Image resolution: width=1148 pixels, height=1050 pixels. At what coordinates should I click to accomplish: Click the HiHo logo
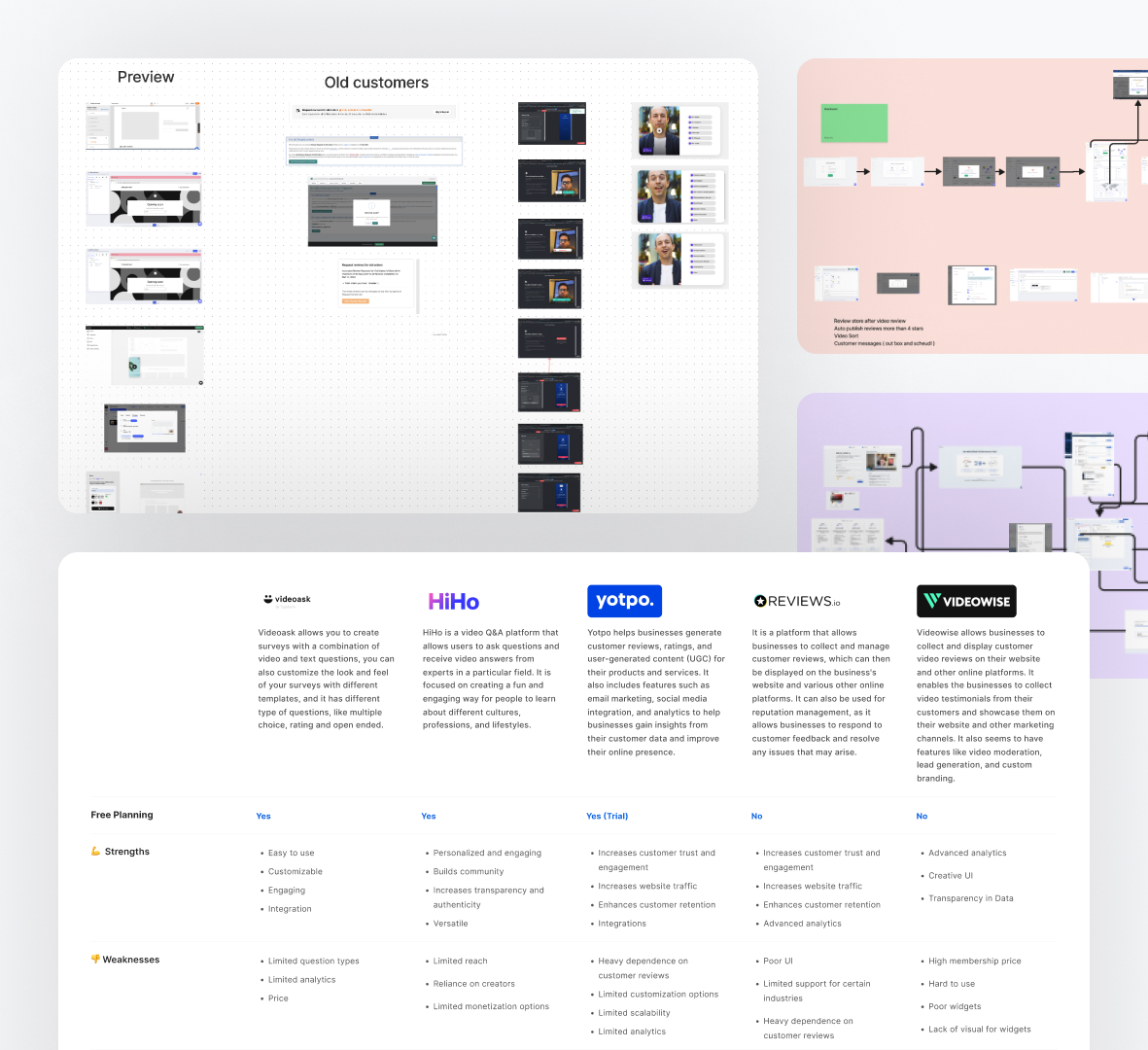click(453, 601)
